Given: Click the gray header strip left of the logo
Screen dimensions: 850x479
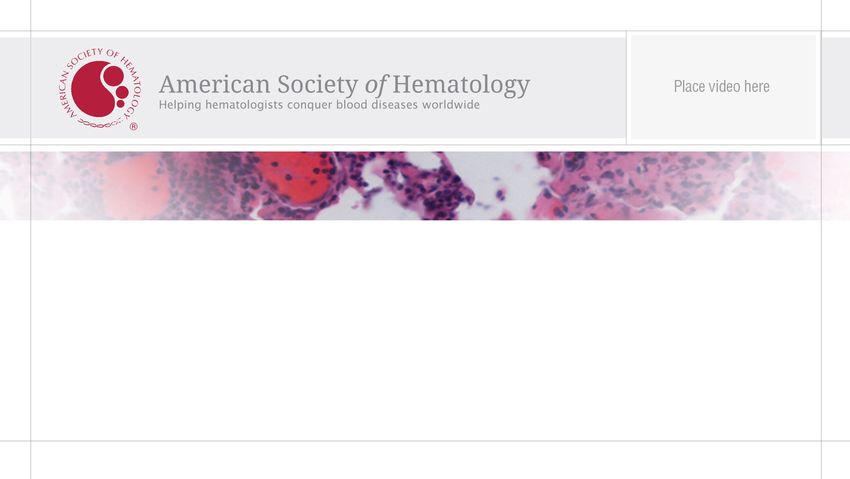Looking at the screenshot, I should click(x=15, y=88).
